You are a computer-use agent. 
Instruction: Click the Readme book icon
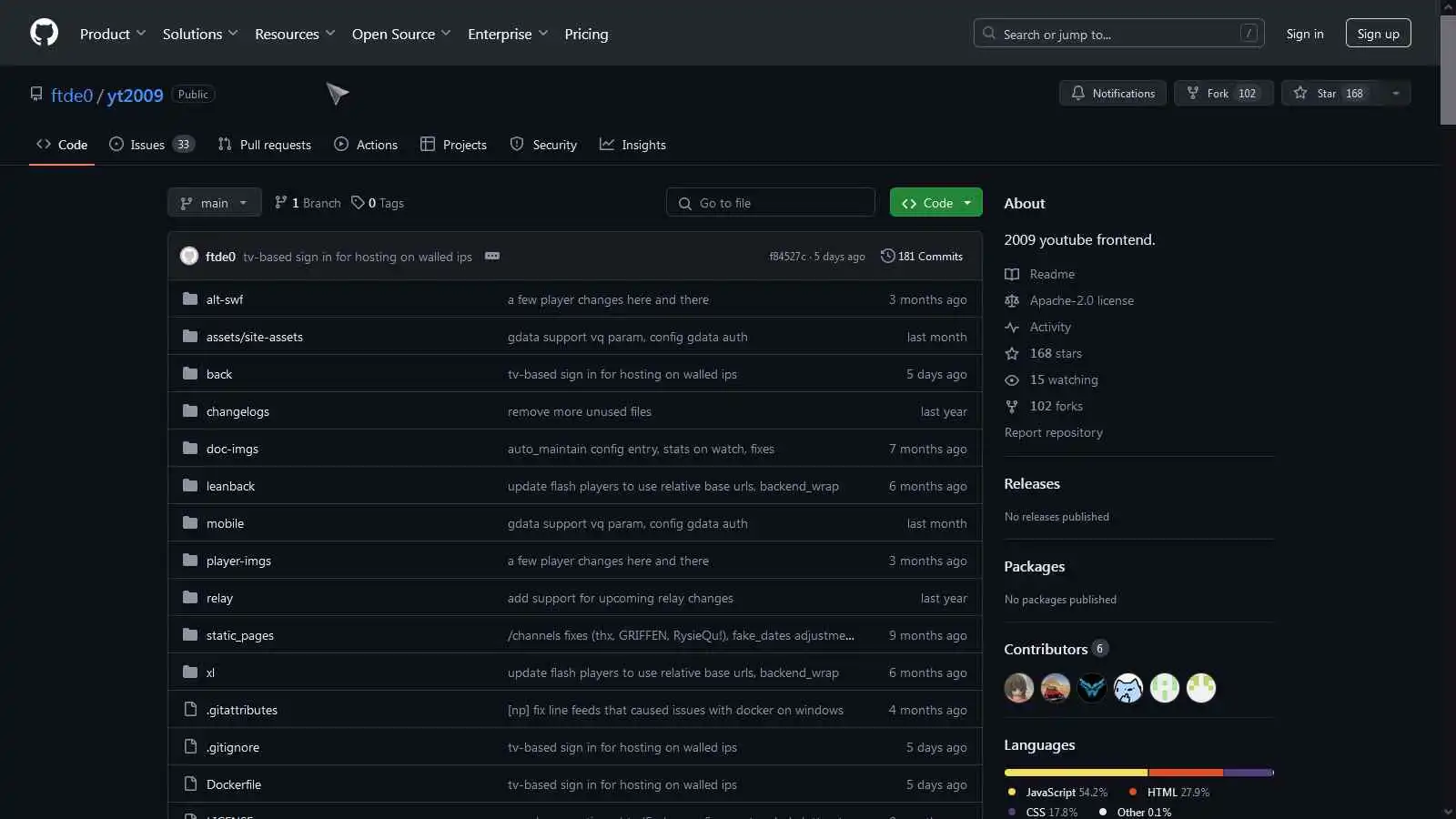pos(1012,274)
